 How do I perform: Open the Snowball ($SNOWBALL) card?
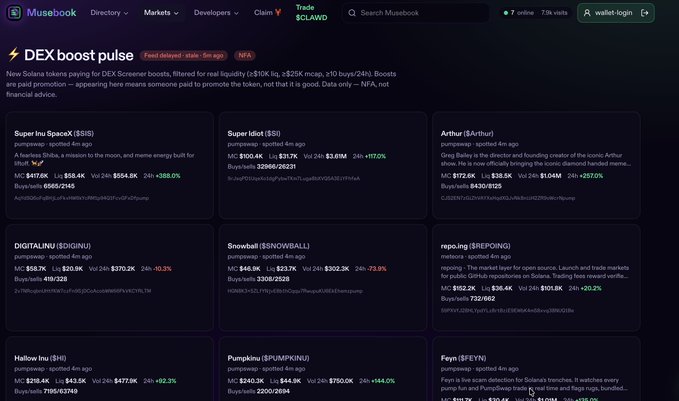[323, 278]
